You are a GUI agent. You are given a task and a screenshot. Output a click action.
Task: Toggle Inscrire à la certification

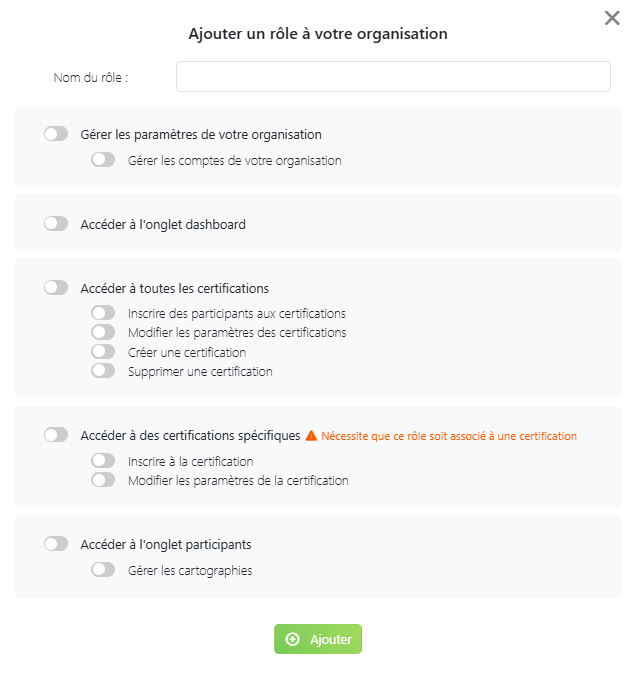click(x=103, y=461)
